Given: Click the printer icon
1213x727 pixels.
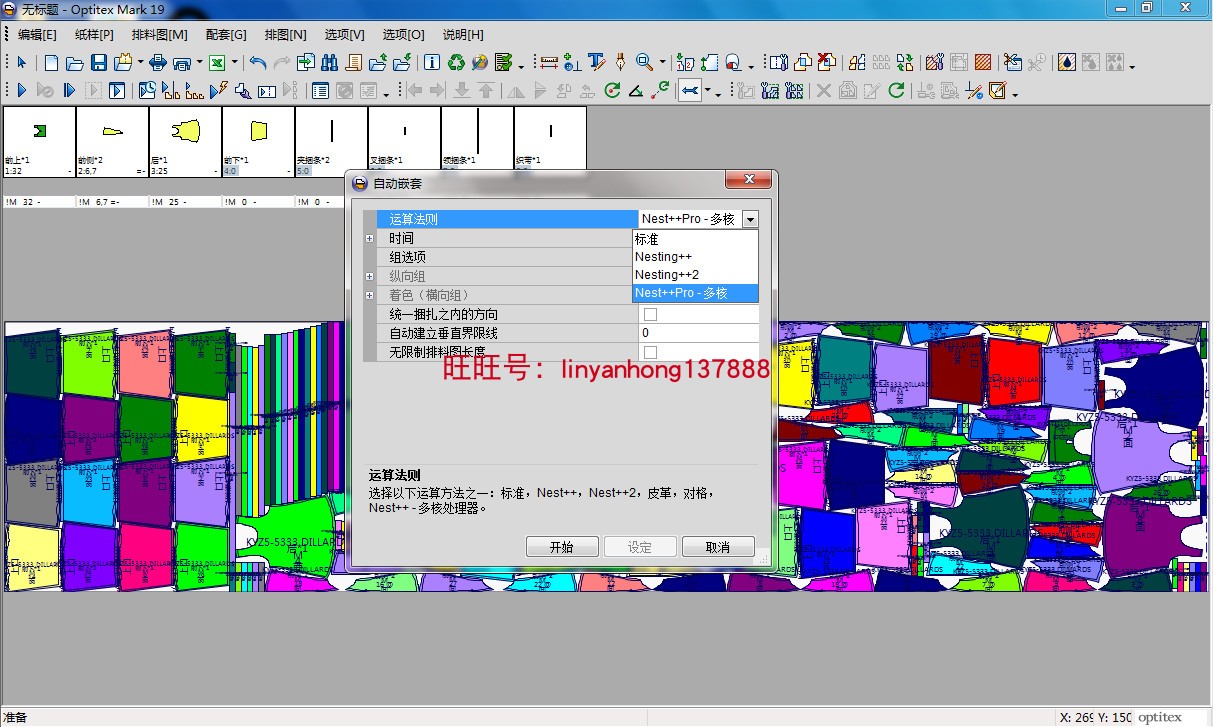Looking at the screenshot, I should click(157, 62).
